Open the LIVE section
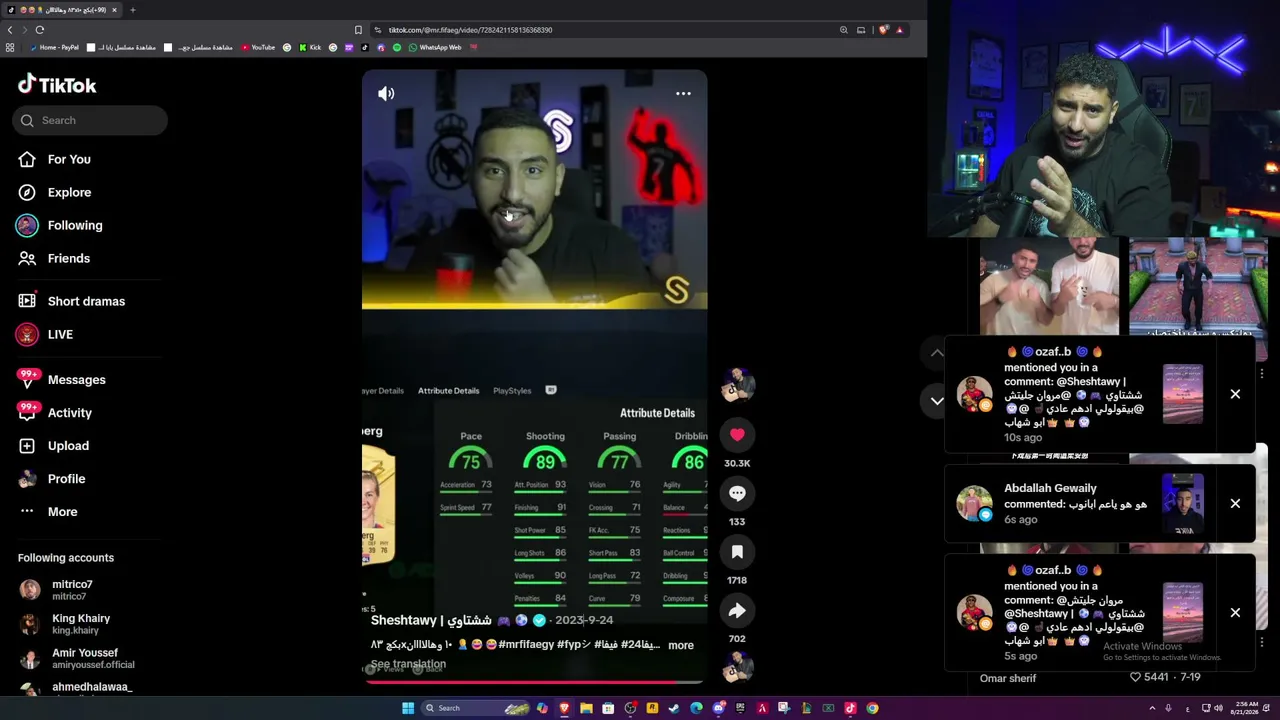Viewport: 1280px width, 720px height. pos(60,334)
